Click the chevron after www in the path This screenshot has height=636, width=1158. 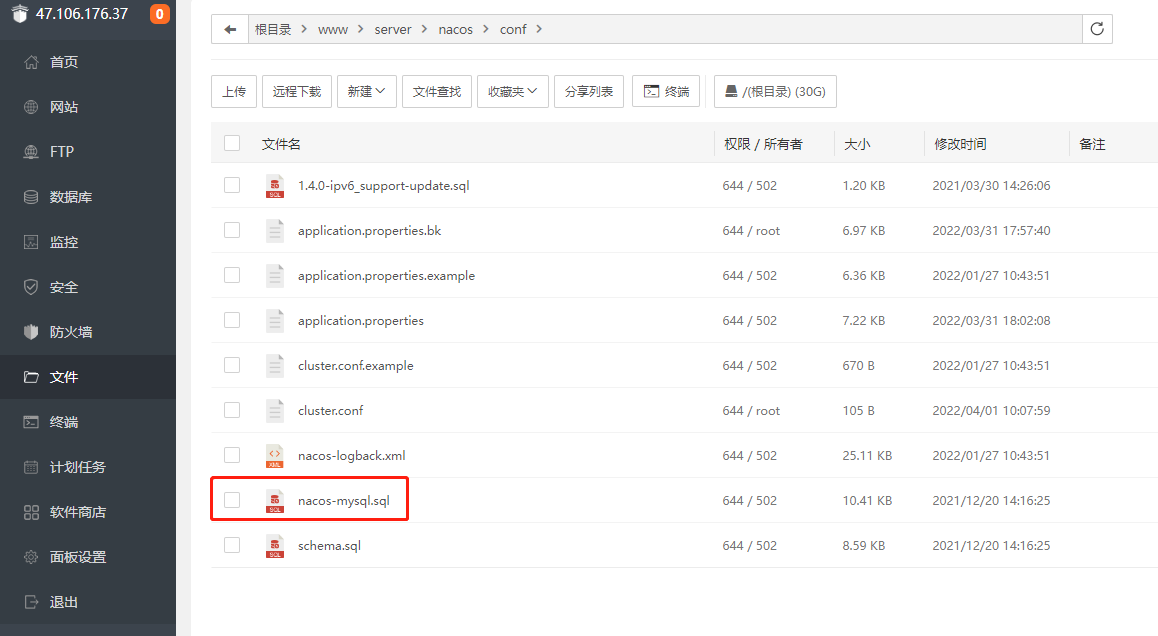[360, 30]
